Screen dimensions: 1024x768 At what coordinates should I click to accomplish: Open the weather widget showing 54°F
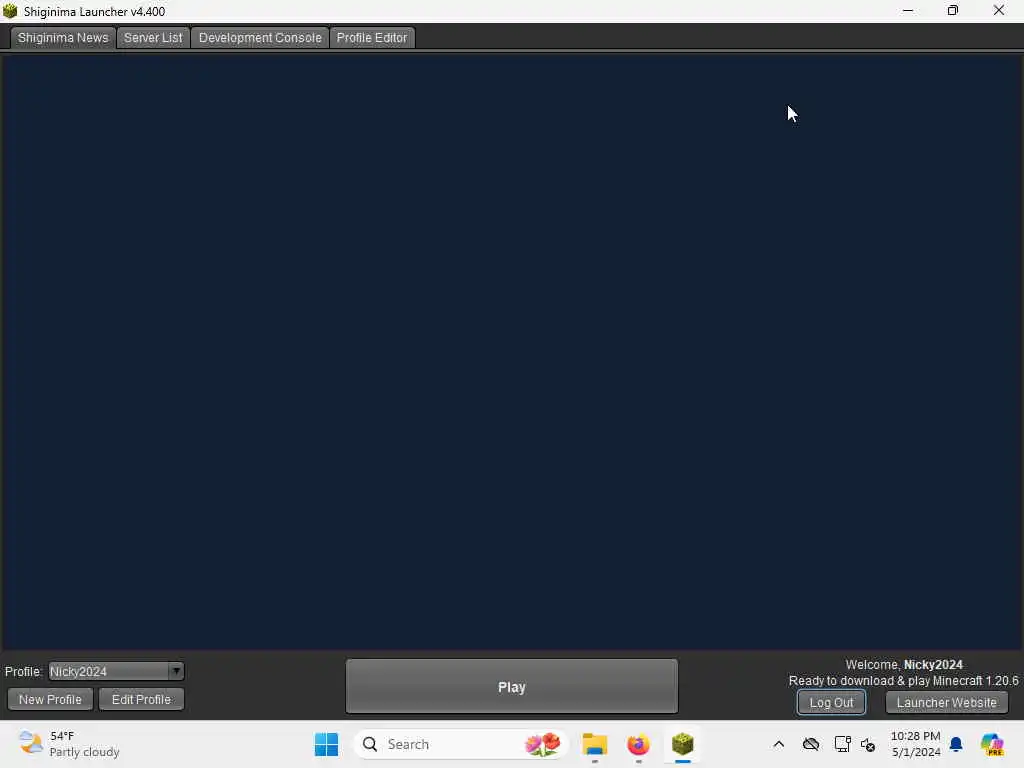click(x=69, y=744)
